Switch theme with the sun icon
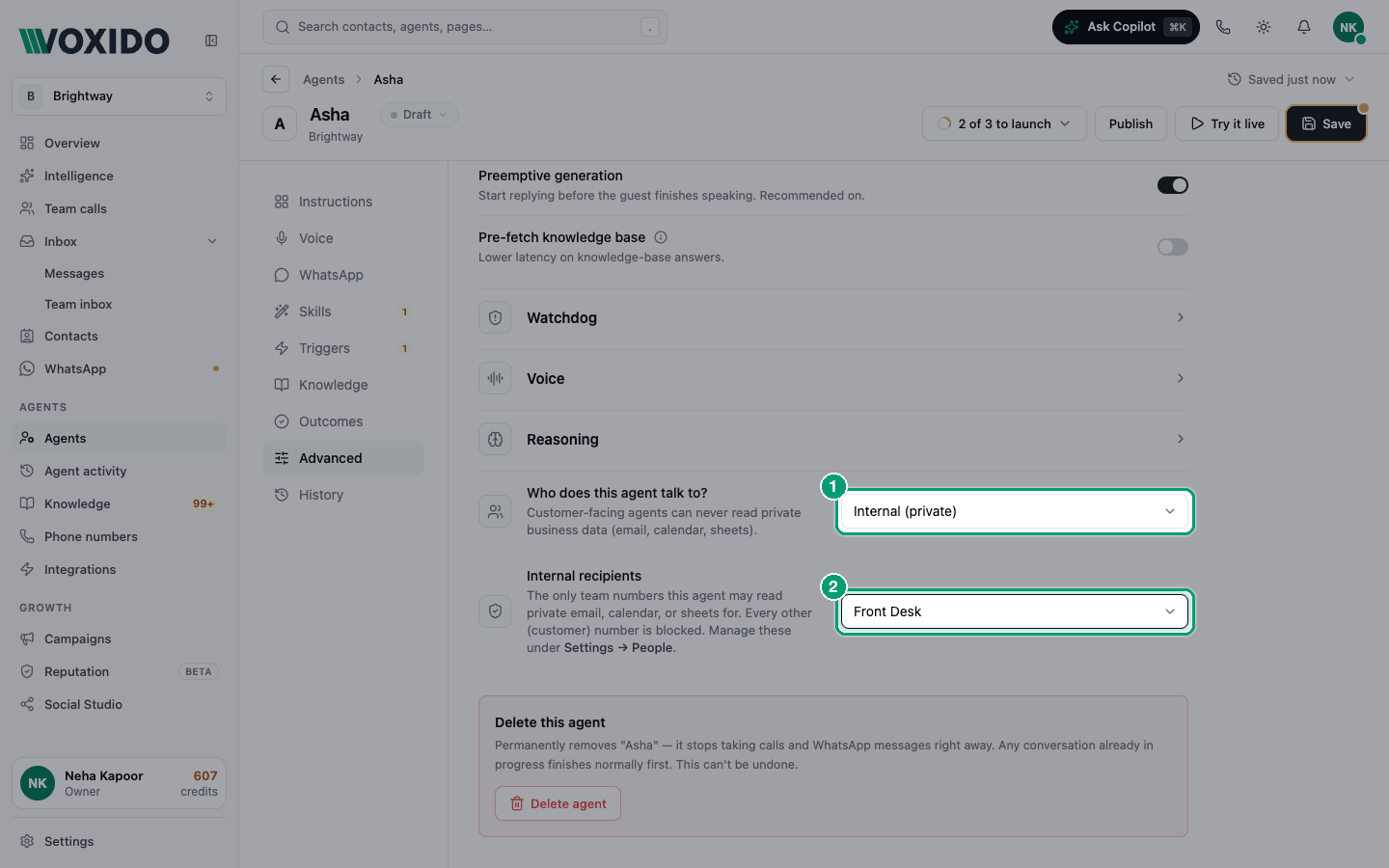Viewport: 1389px width, 868px height. click(x=1264, y=27)
